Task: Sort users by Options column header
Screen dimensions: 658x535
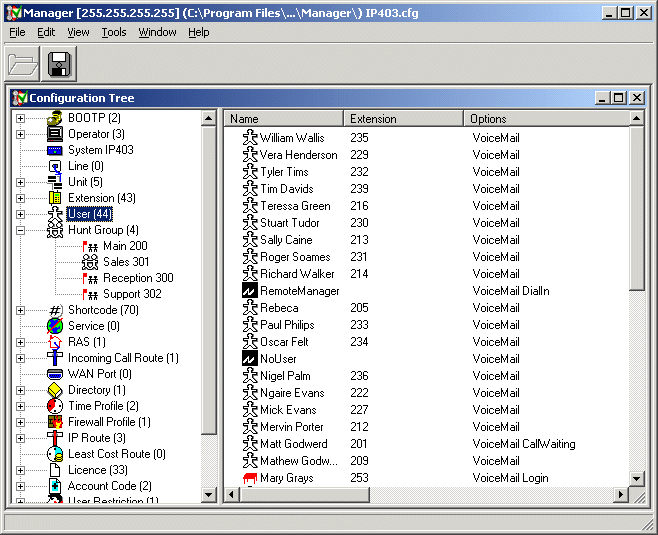Action: [547, 119]
